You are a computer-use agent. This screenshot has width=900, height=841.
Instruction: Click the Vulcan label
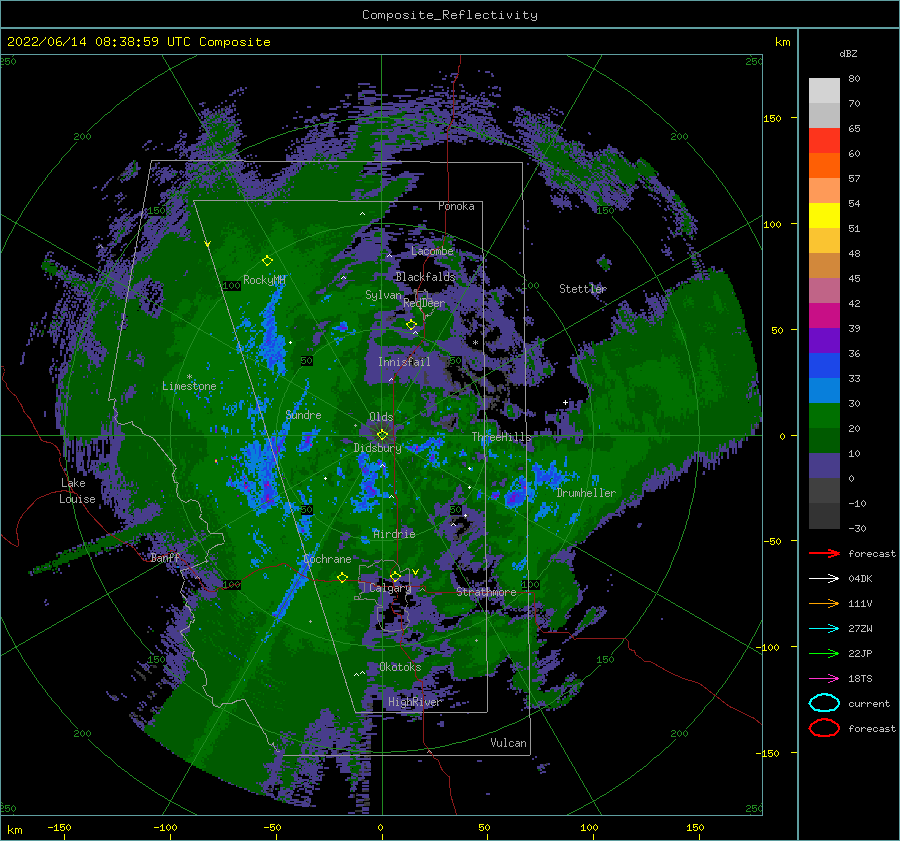click(508, 743)
